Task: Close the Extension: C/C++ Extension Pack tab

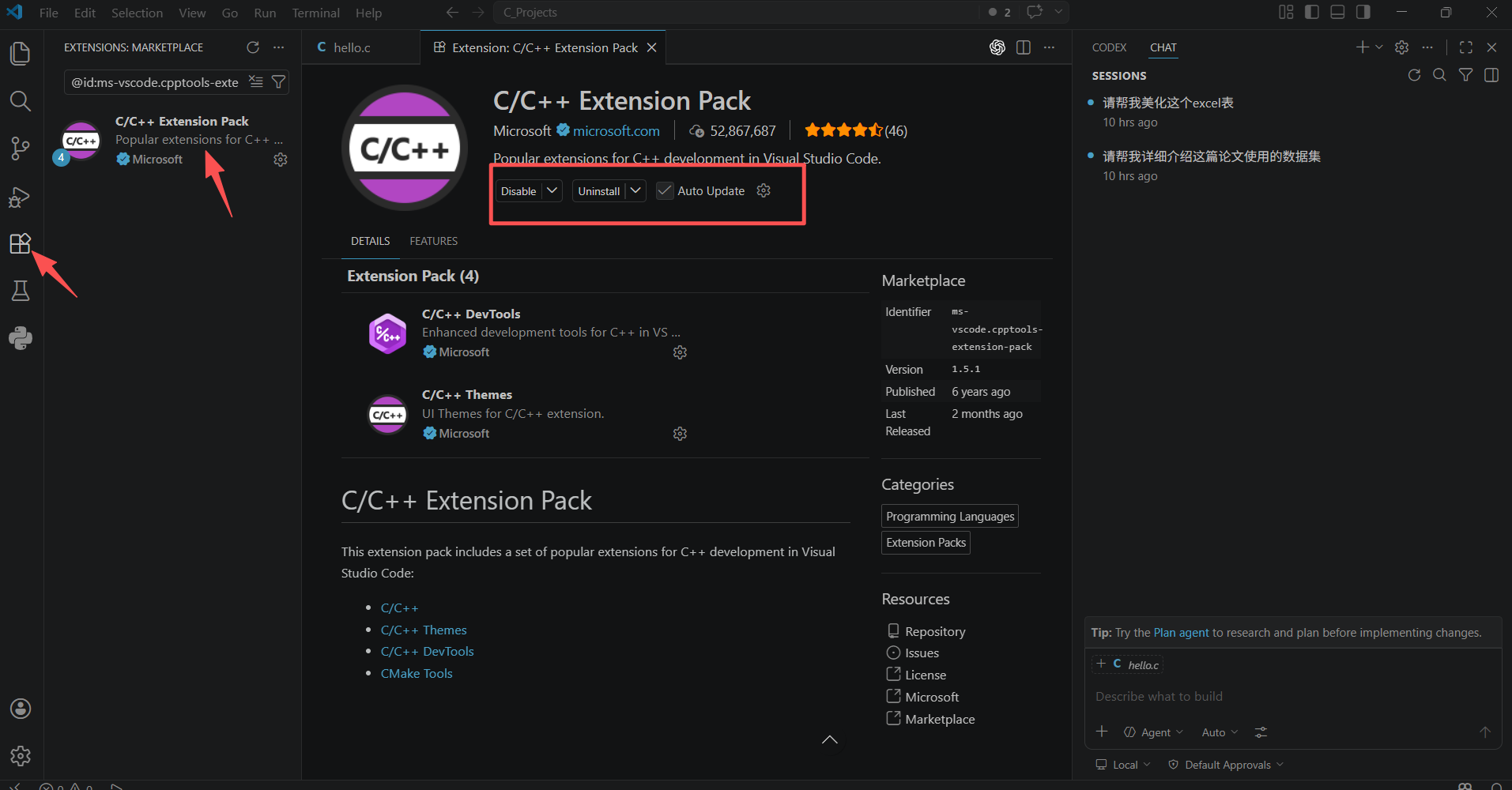Action: coord(652,47)
